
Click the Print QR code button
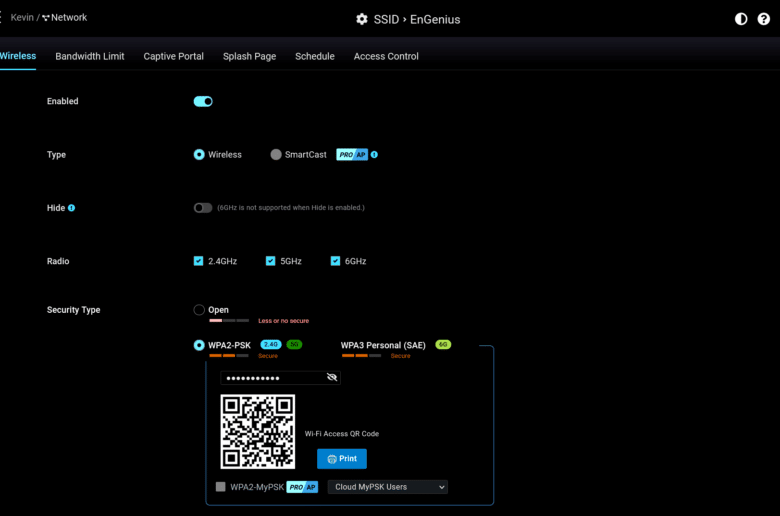coord(342,459)
